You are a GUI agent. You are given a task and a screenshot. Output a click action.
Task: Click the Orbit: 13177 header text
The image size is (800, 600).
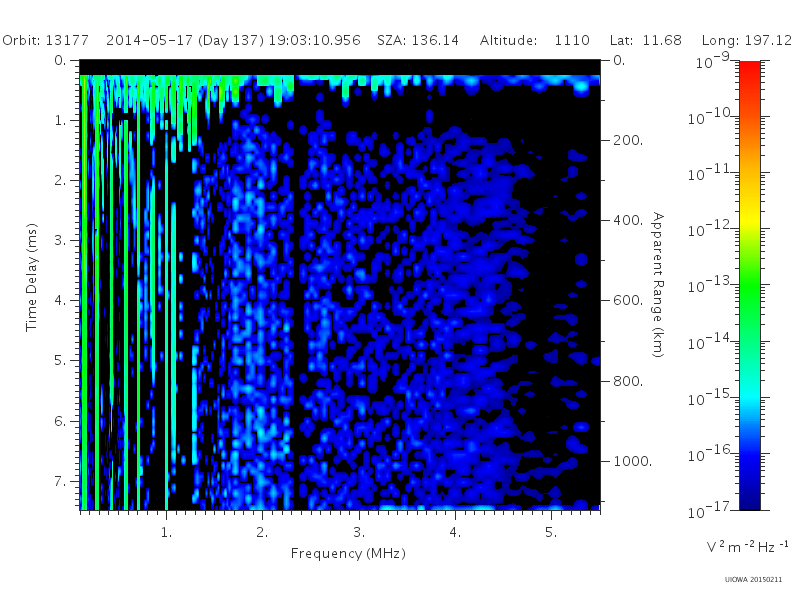point(45,40)
